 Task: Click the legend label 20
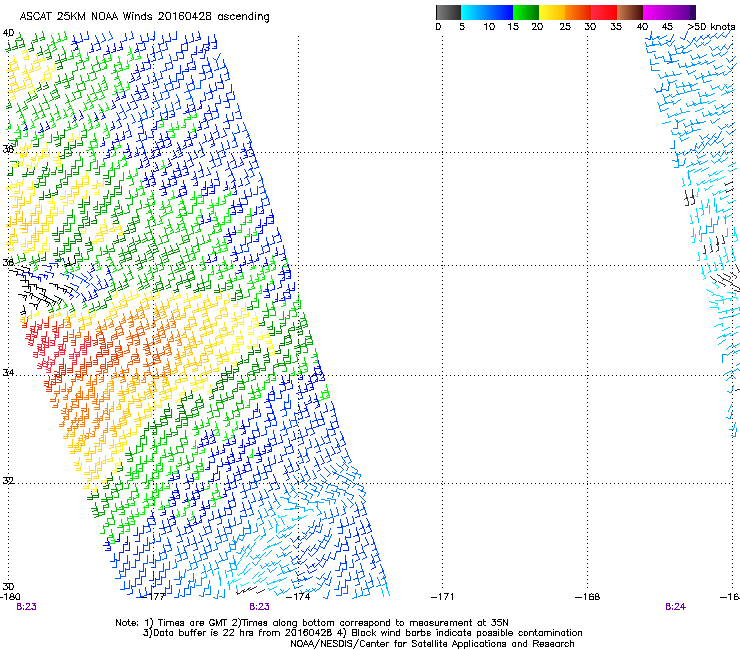coord(537,27)
